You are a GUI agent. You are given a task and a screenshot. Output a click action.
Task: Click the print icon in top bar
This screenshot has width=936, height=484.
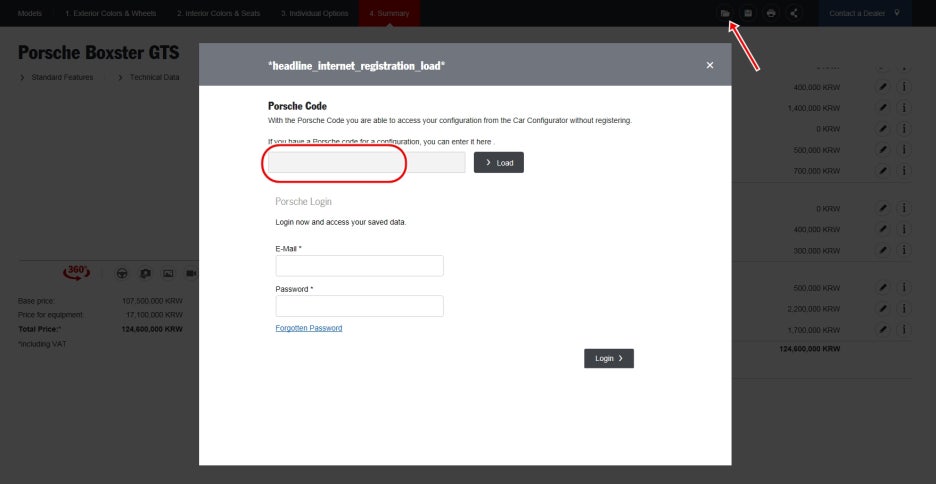click(771, 13)
